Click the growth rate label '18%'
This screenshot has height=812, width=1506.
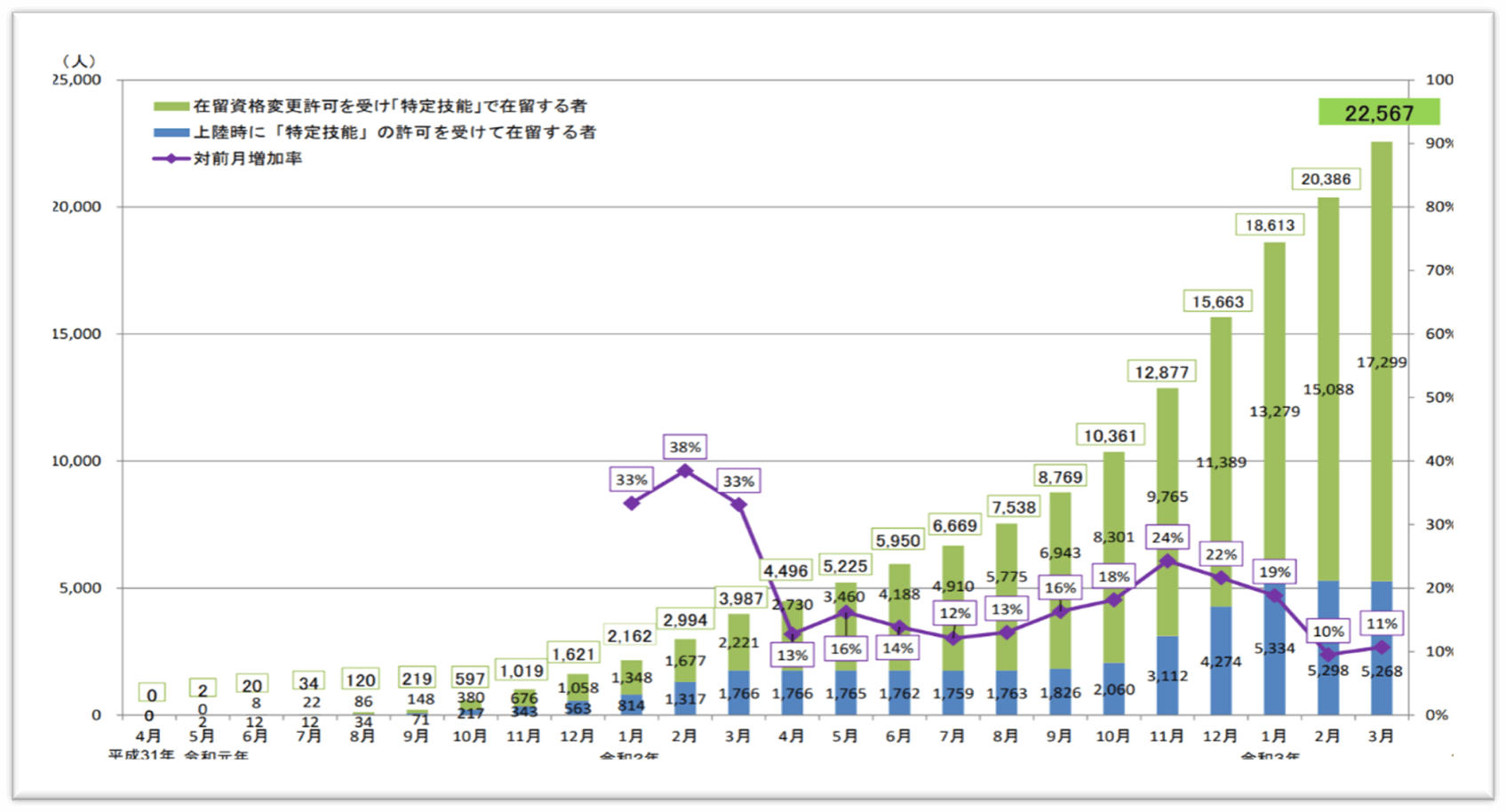pyautogui.click(x=1113, y=577)
